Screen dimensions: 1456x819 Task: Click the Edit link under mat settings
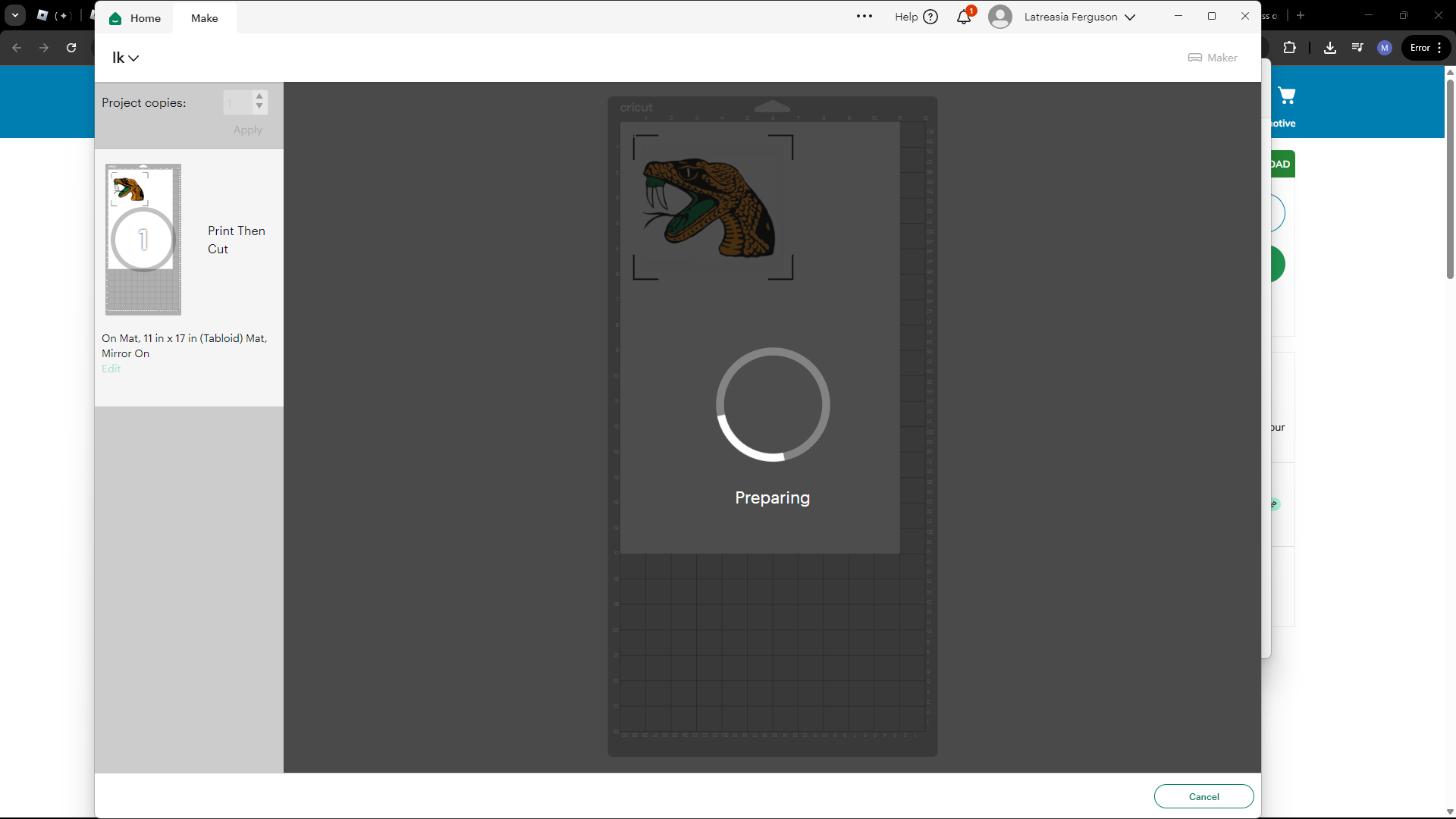(x=111, y=369)
